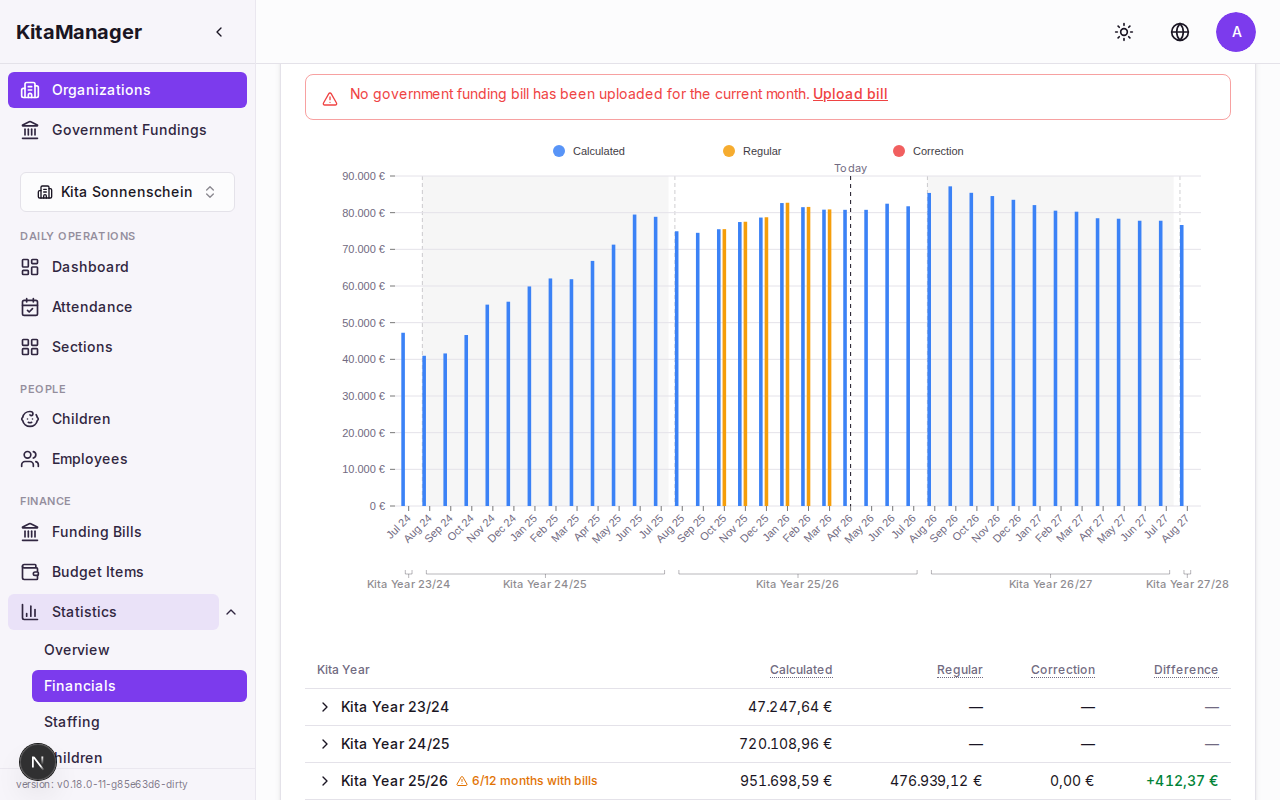Toggle light/dark theme sun icon
Screen dimensions: 1280x800
[x=1124, y=32]
